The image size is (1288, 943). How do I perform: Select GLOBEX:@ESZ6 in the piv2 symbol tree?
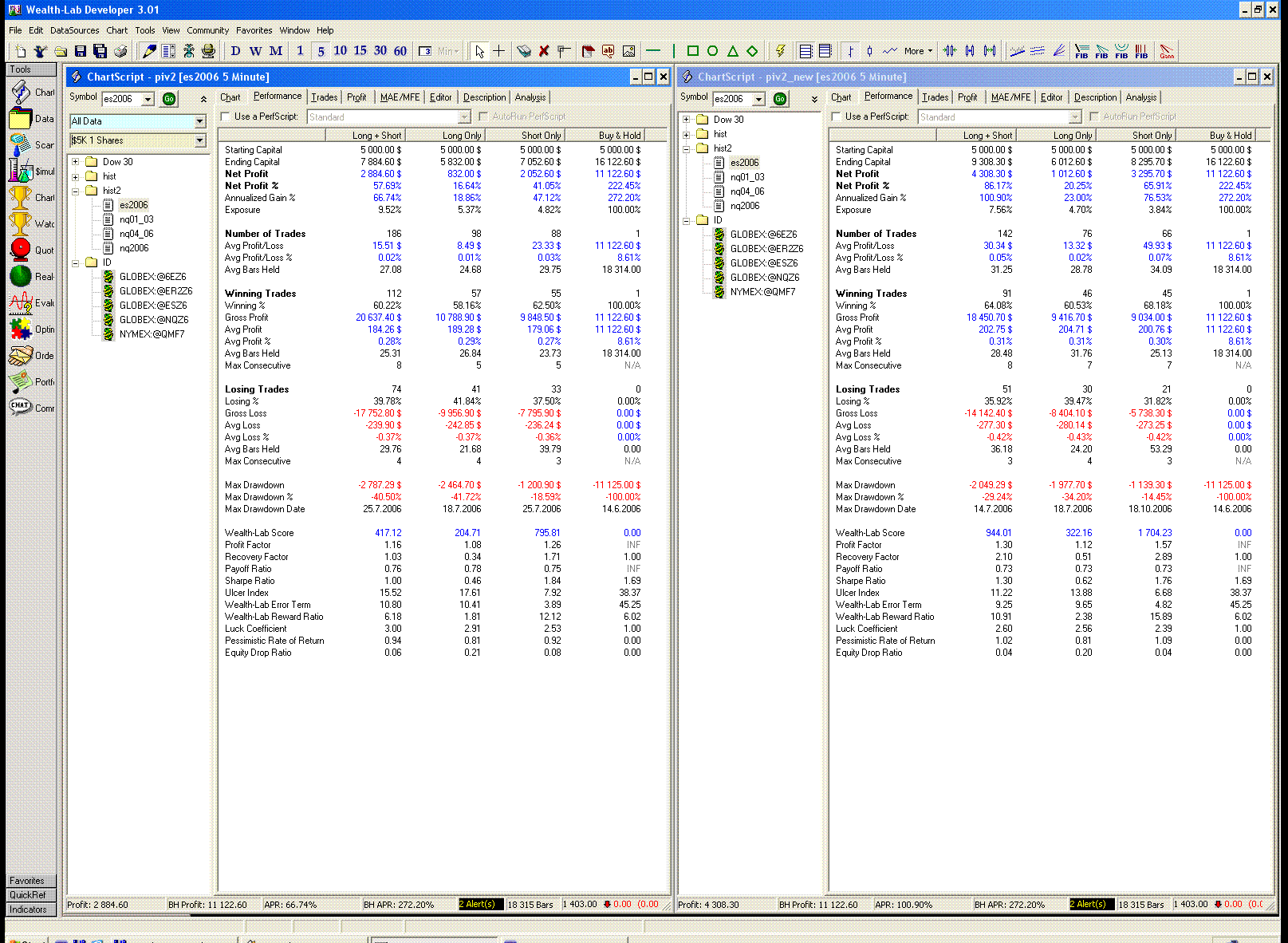[x=153, y=306]
